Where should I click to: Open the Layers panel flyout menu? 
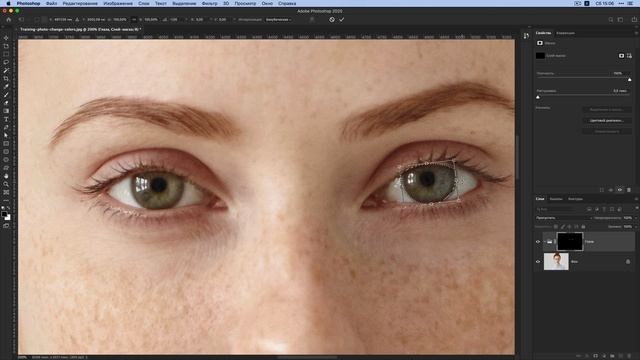point(636,199)
